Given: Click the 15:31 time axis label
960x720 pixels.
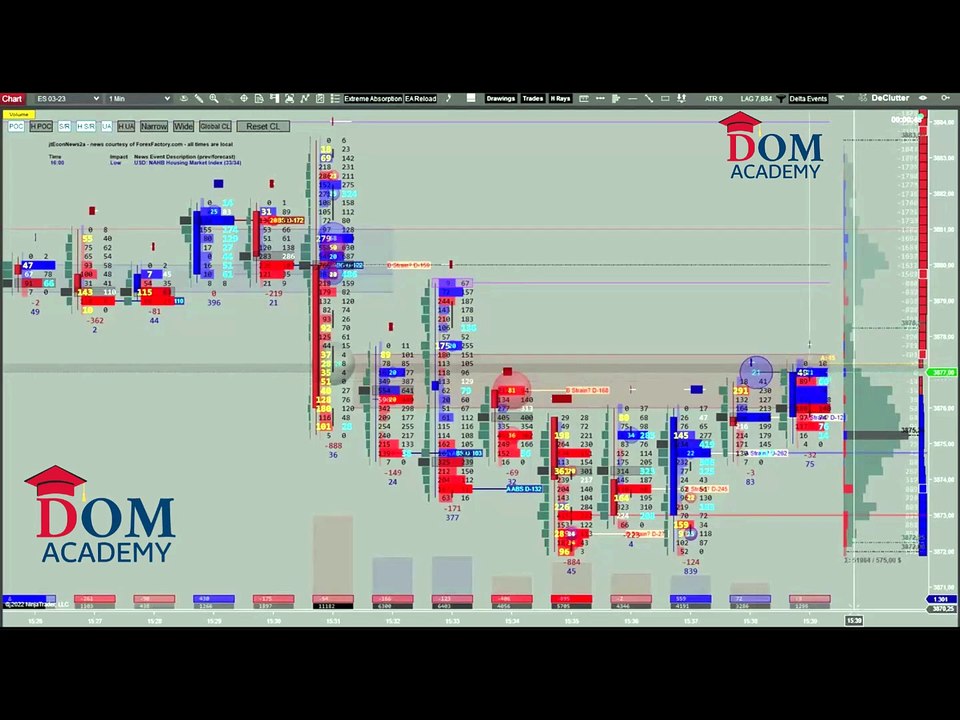Looking at the screenshot, I should tap(333, 621).
